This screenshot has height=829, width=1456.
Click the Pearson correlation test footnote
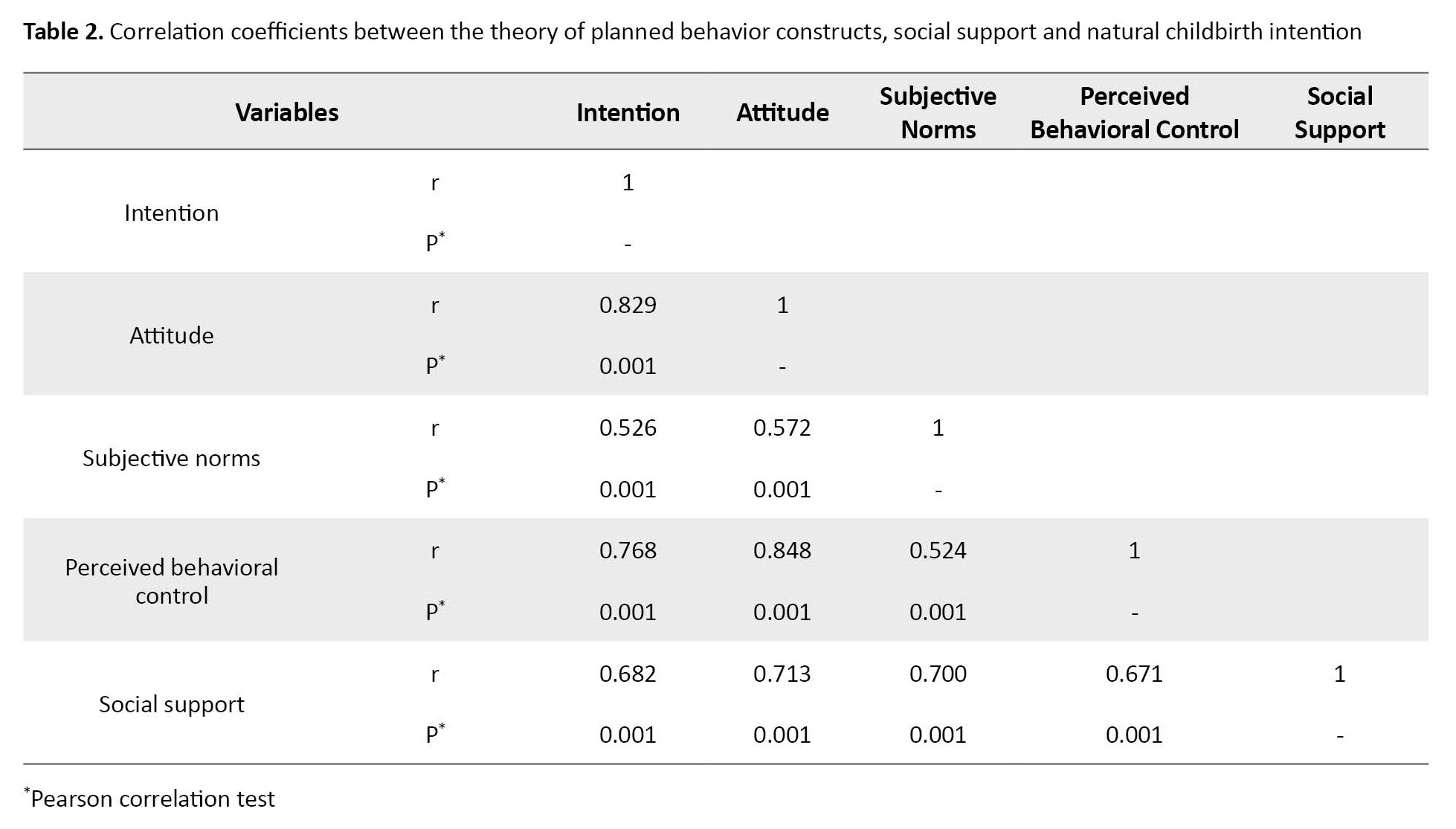tap(152, 799)
